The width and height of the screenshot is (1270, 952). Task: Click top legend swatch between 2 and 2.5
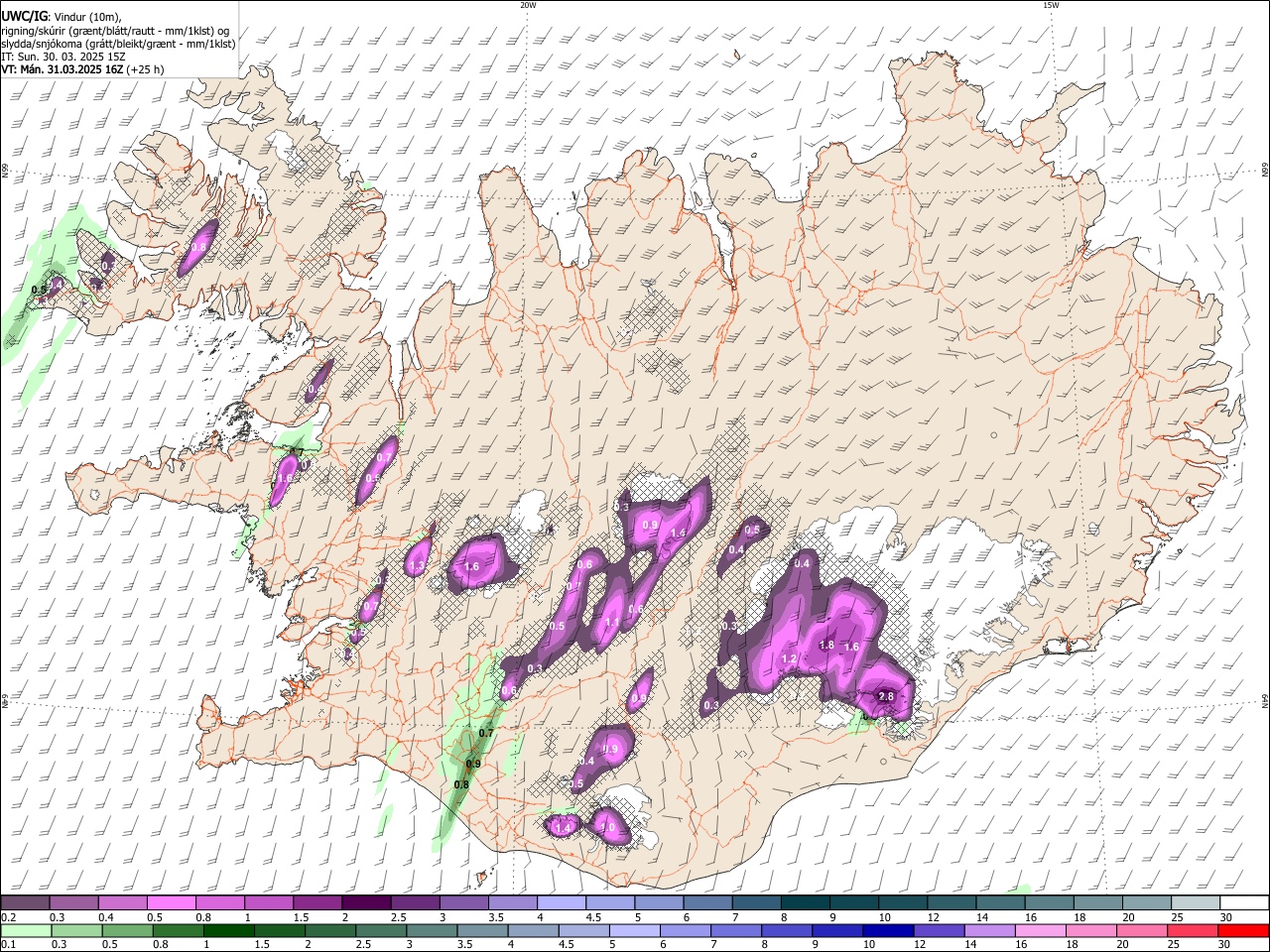coord(365,902)
